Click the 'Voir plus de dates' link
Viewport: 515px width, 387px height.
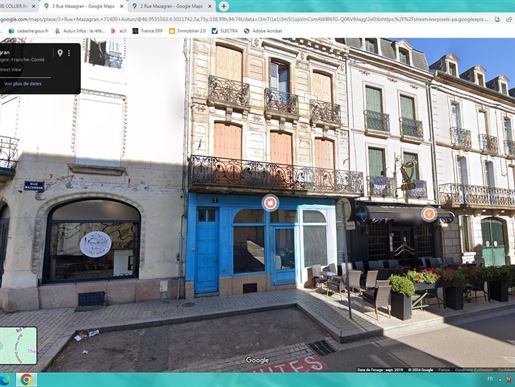click(x=23, y=84)
